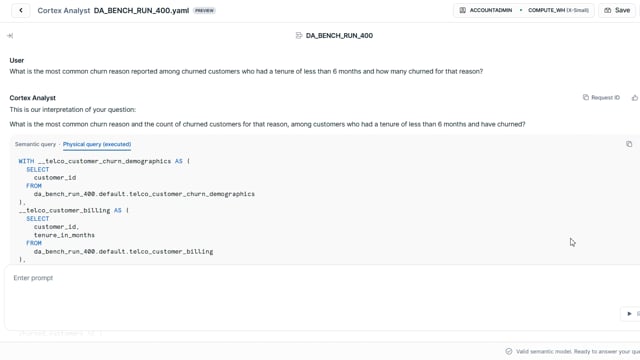This screenshot has width=640, height=360.
Task: Click the DA_BENCH_RUN_400.yaml file name
Action: pyautogui.click(x=141, y=11)
